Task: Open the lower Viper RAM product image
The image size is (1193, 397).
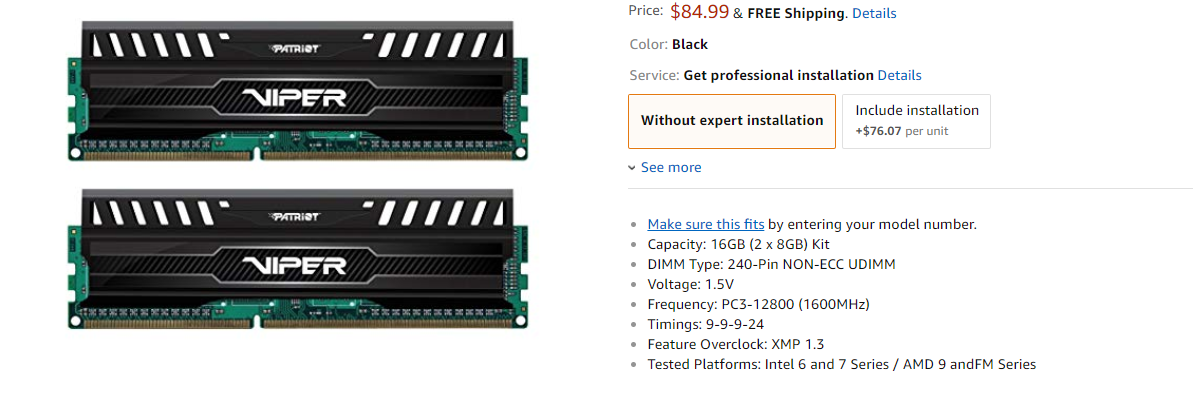Action: point(297,259)
